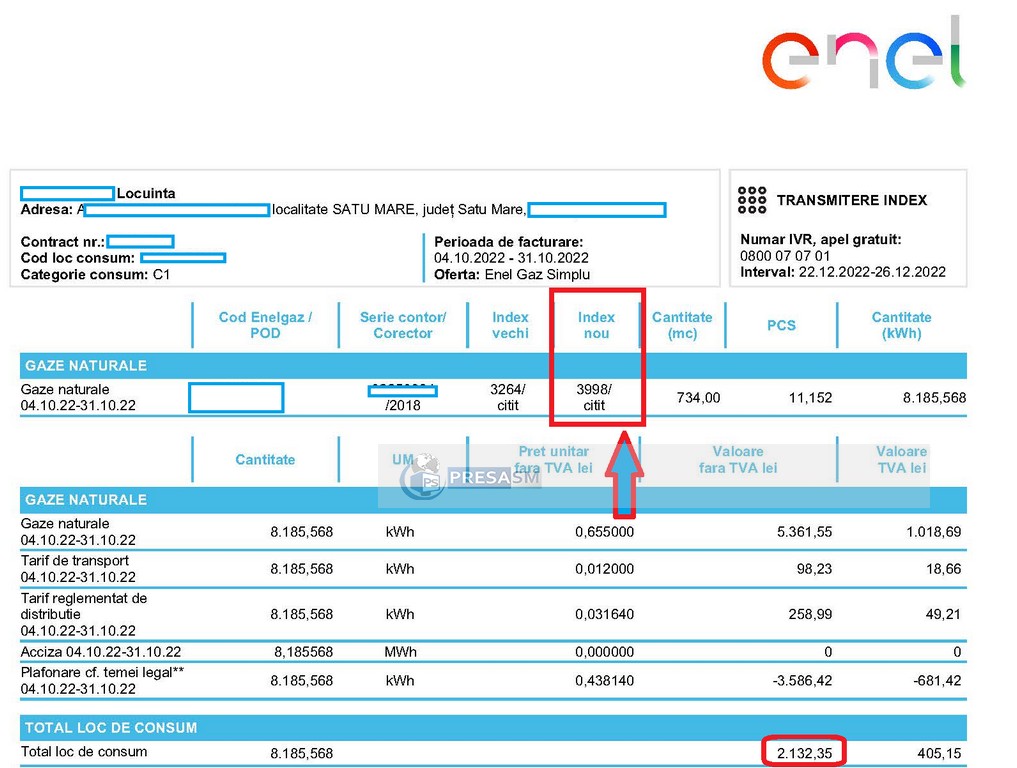Click the PRESASM watermark globe logo
1017x768 pixels.
coord(422,477)
